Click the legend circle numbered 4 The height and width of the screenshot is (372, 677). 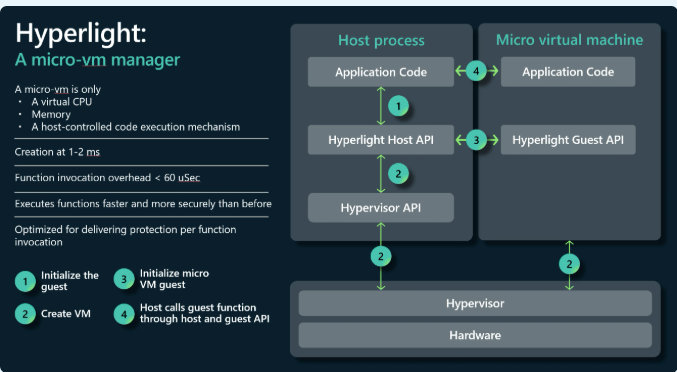124,314
